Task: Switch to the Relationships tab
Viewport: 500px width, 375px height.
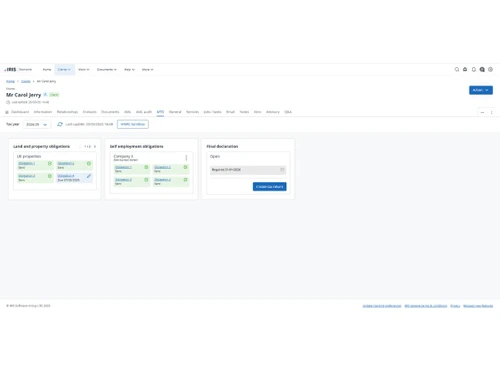Action: (67, 112)
